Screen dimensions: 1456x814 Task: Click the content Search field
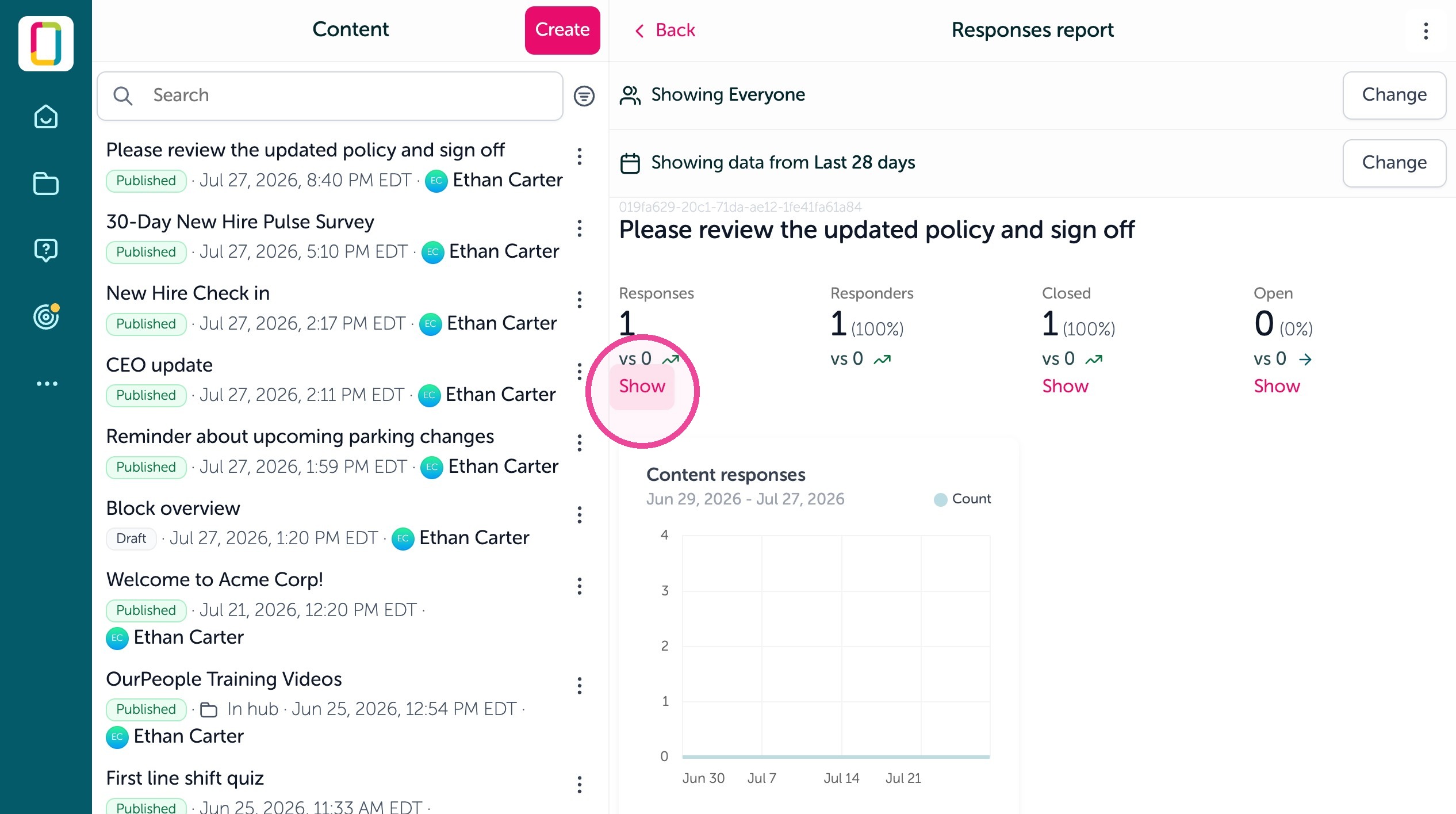point(330,96)
